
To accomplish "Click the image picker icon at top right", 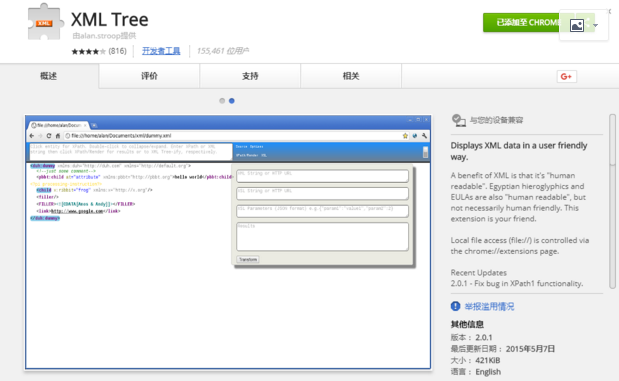I will (577, 25).
